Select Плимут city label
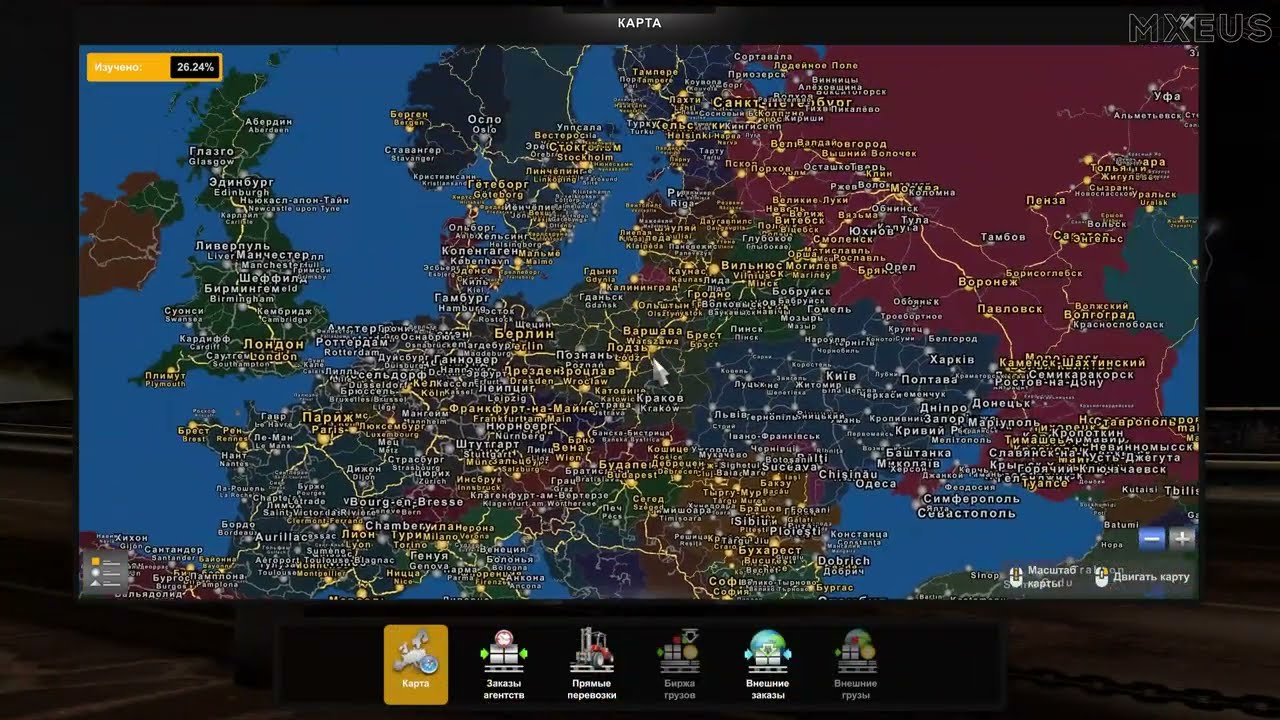The height and width of the screenshot is (720, 1280). pos(166,375)
